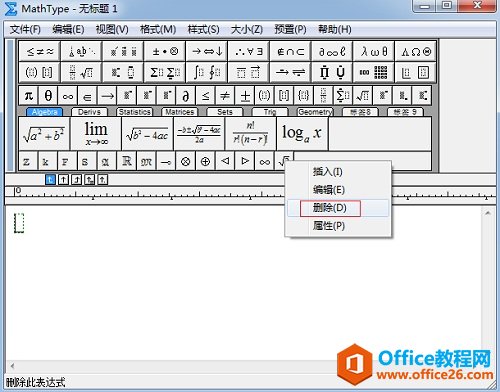
Task: Open the logical symbols palette (∴ ∀ ∃)
Action: [248, 51]
